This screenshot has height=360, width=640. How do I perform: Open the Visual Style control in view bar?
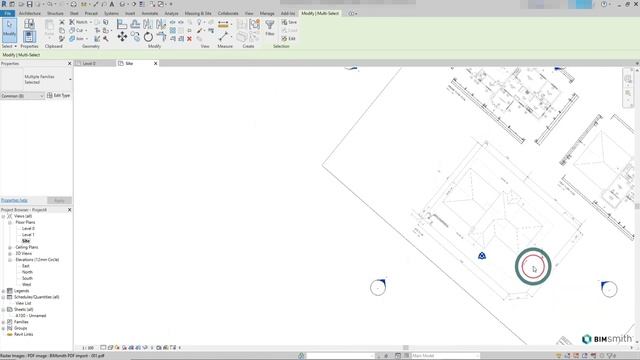(110, 348)
